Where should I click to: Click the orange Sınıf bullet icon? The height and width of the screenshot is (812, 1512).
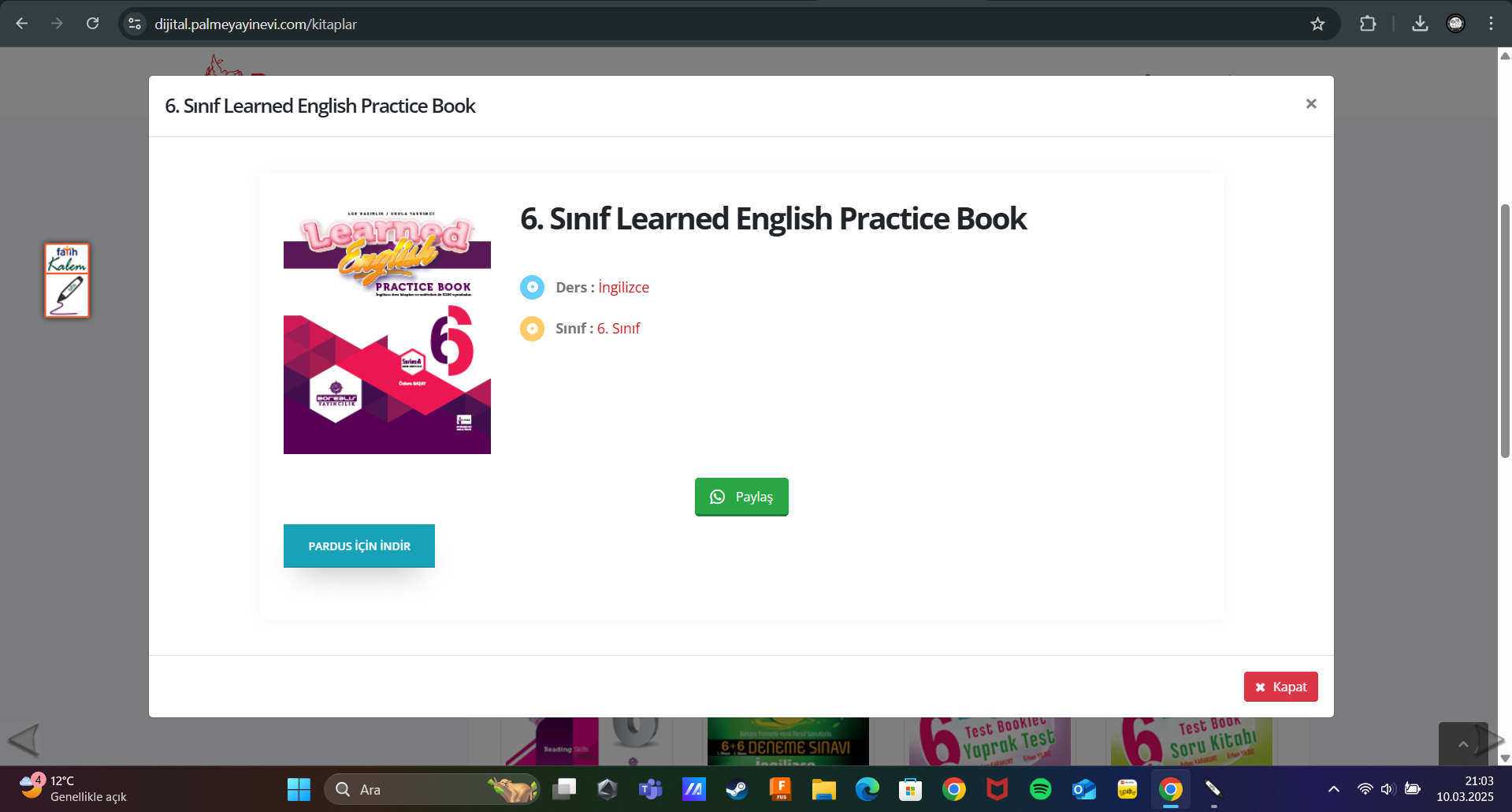tap(532, 328)
